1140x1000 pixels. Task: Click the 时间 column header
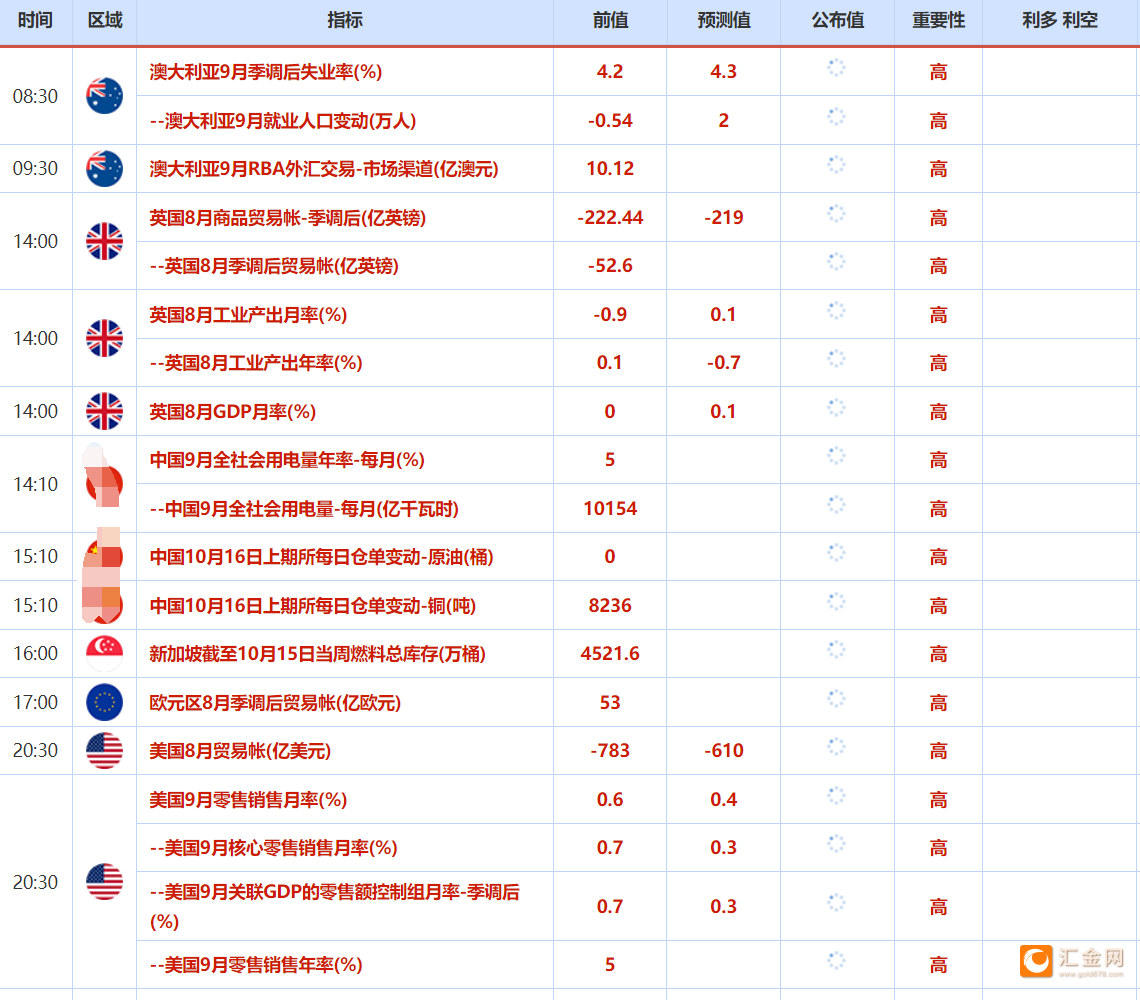click(x=36, y=21)
